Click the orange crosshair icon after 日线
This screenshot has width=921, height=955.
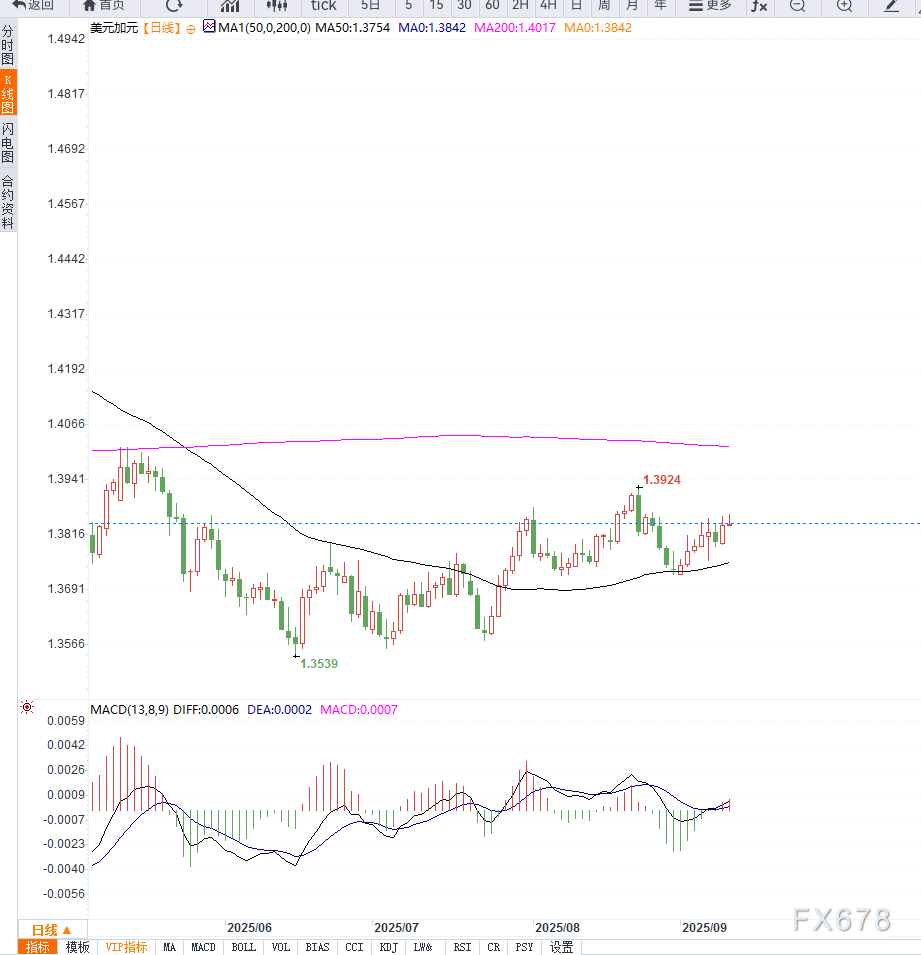coord(191,29)
